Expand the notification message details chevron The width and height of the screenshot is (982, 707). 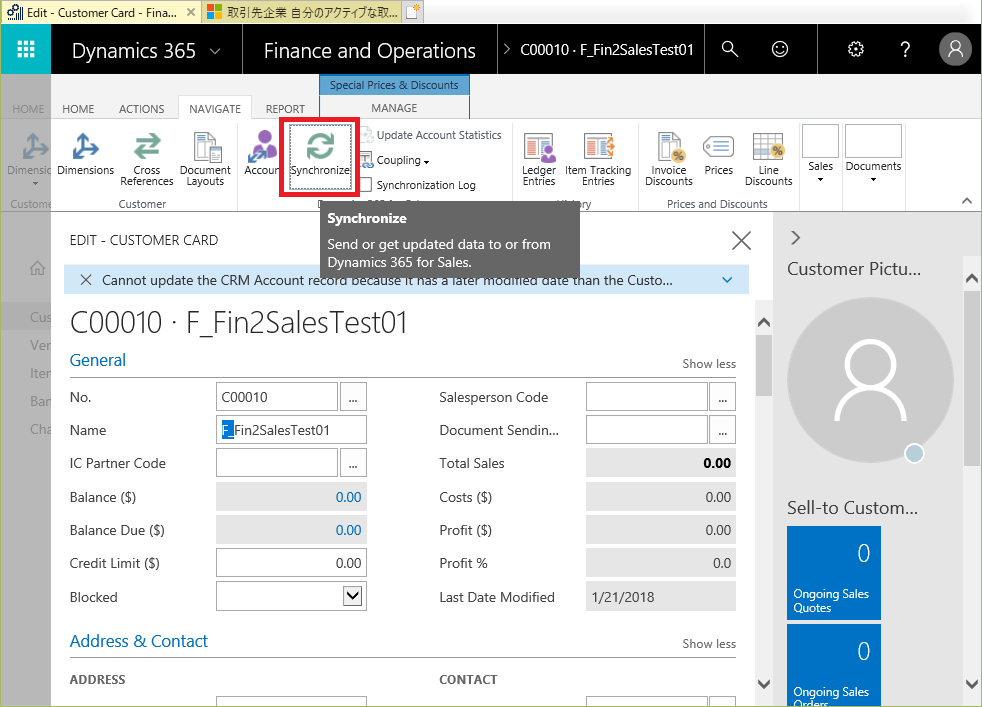tap(727, 280)
